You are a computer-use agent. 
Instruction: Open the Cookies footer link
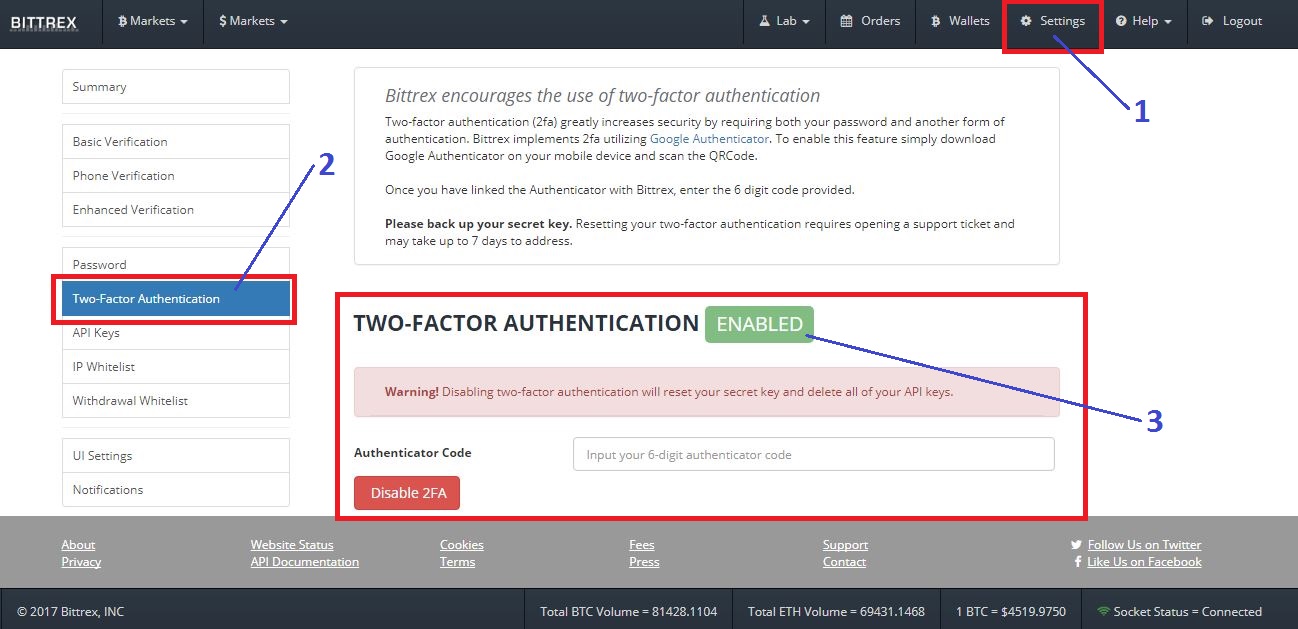[462, 545]
